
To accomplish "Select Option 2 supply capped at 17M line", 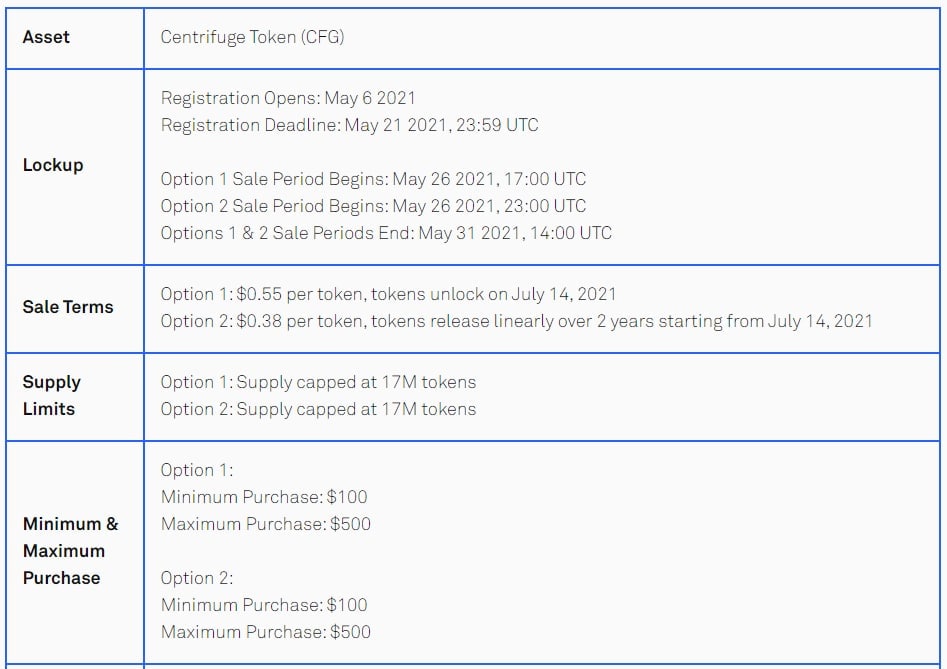I will pyautogui.click(x=318, y=409).
